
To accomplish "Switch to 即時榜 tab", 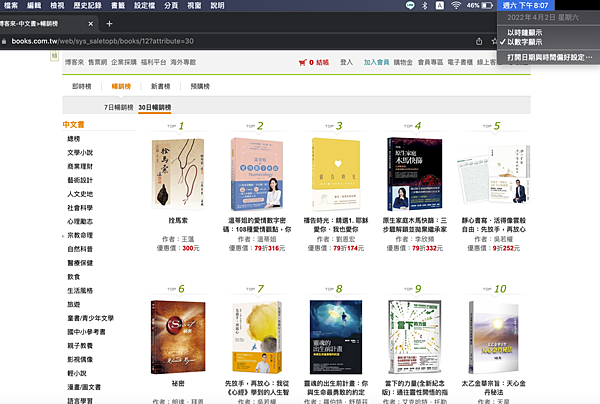I will (82, 86).
